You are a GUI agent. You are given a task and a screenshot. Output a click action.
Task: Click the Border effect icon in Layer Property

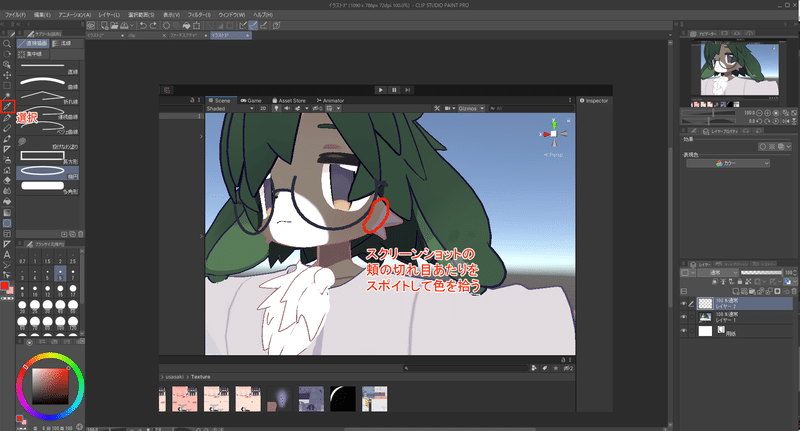(x=763, y=146)
